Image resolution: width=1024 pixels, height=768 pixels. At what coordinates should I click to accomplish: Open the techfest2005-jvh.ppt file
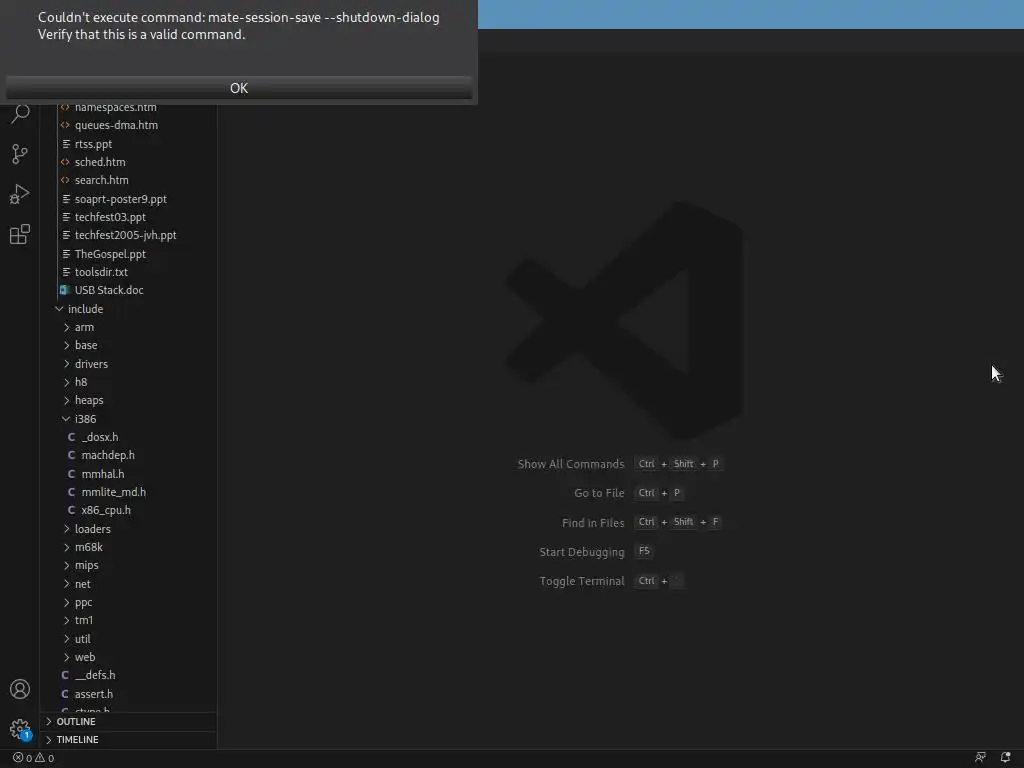pos(129,235)
